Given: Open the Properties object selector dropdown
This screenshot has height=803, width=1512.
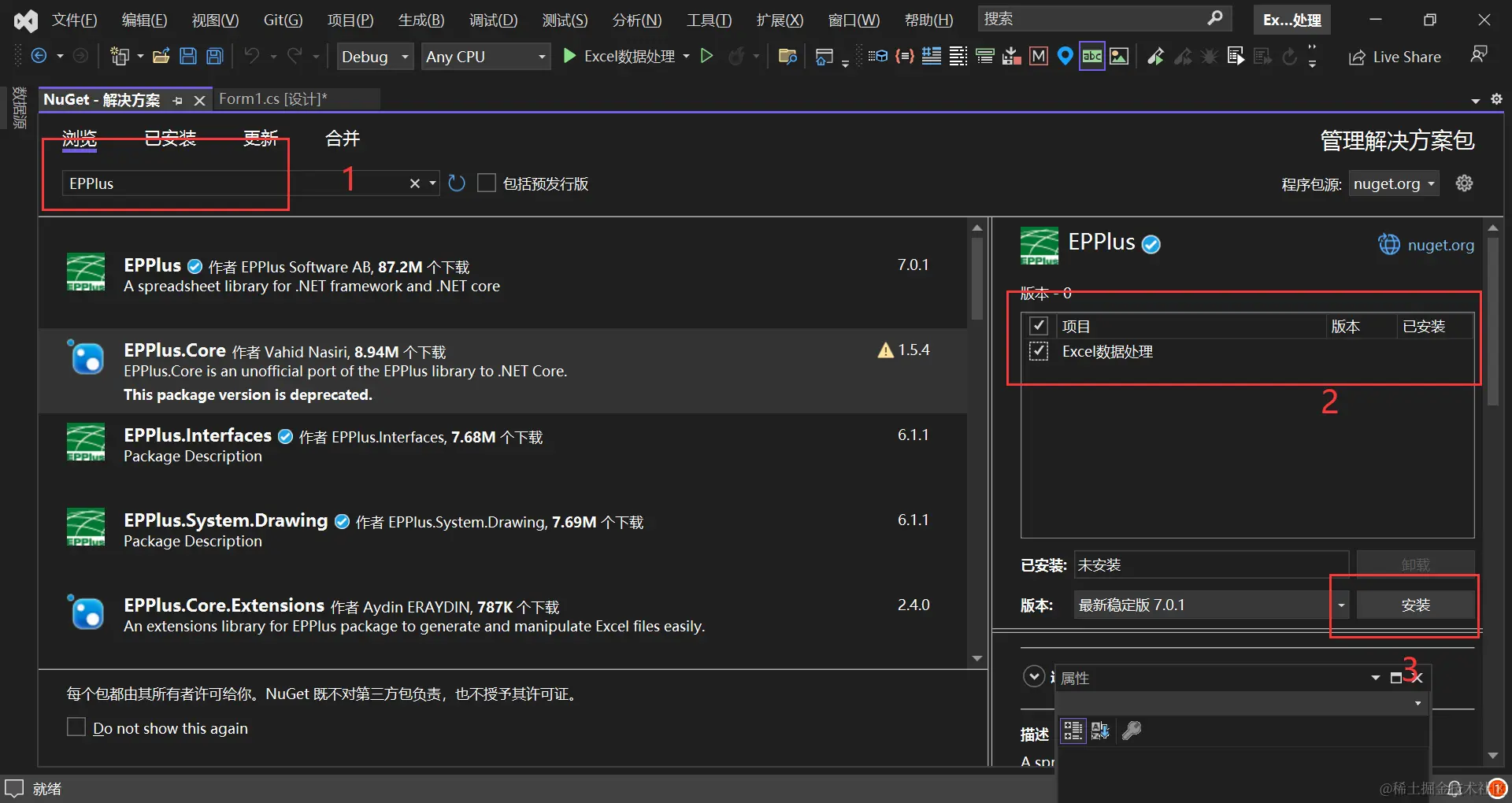Looking at the screenshot, I should [x=1417, y=703].
